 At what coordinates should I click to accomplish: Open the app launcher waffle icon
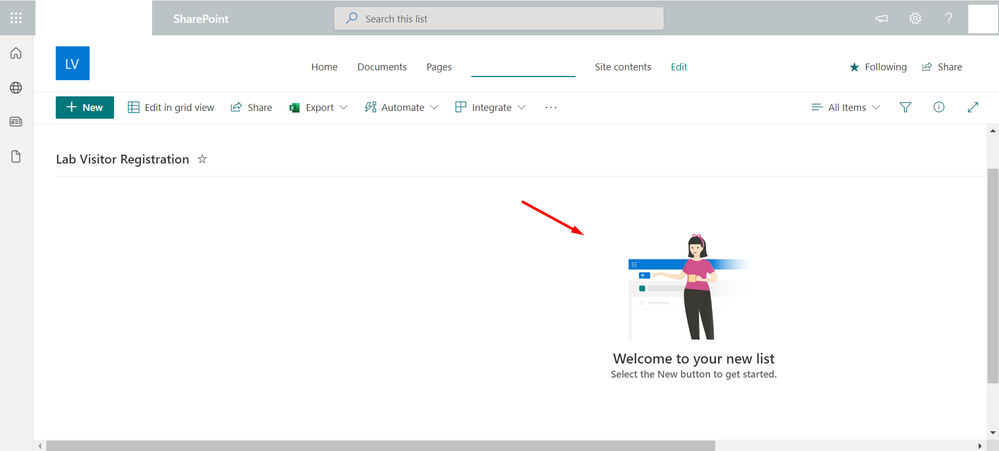coord(17,18)
